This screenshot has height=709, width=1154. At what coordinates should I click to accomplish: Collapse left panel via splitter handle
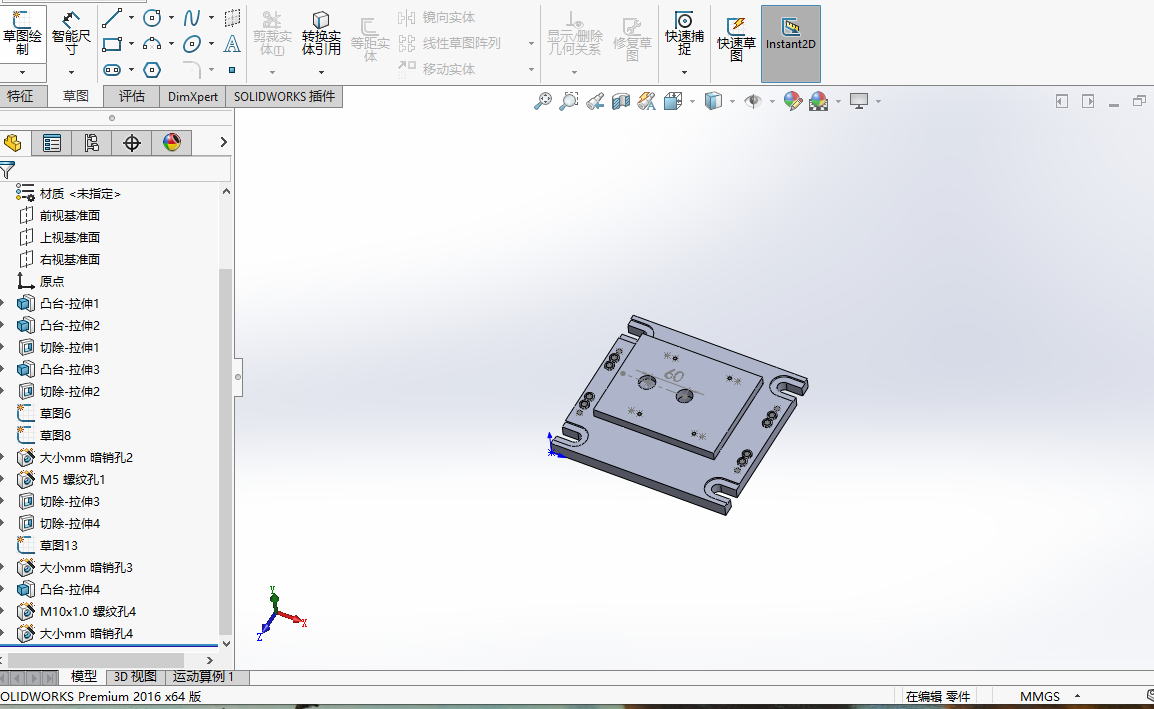coord(238,377)
